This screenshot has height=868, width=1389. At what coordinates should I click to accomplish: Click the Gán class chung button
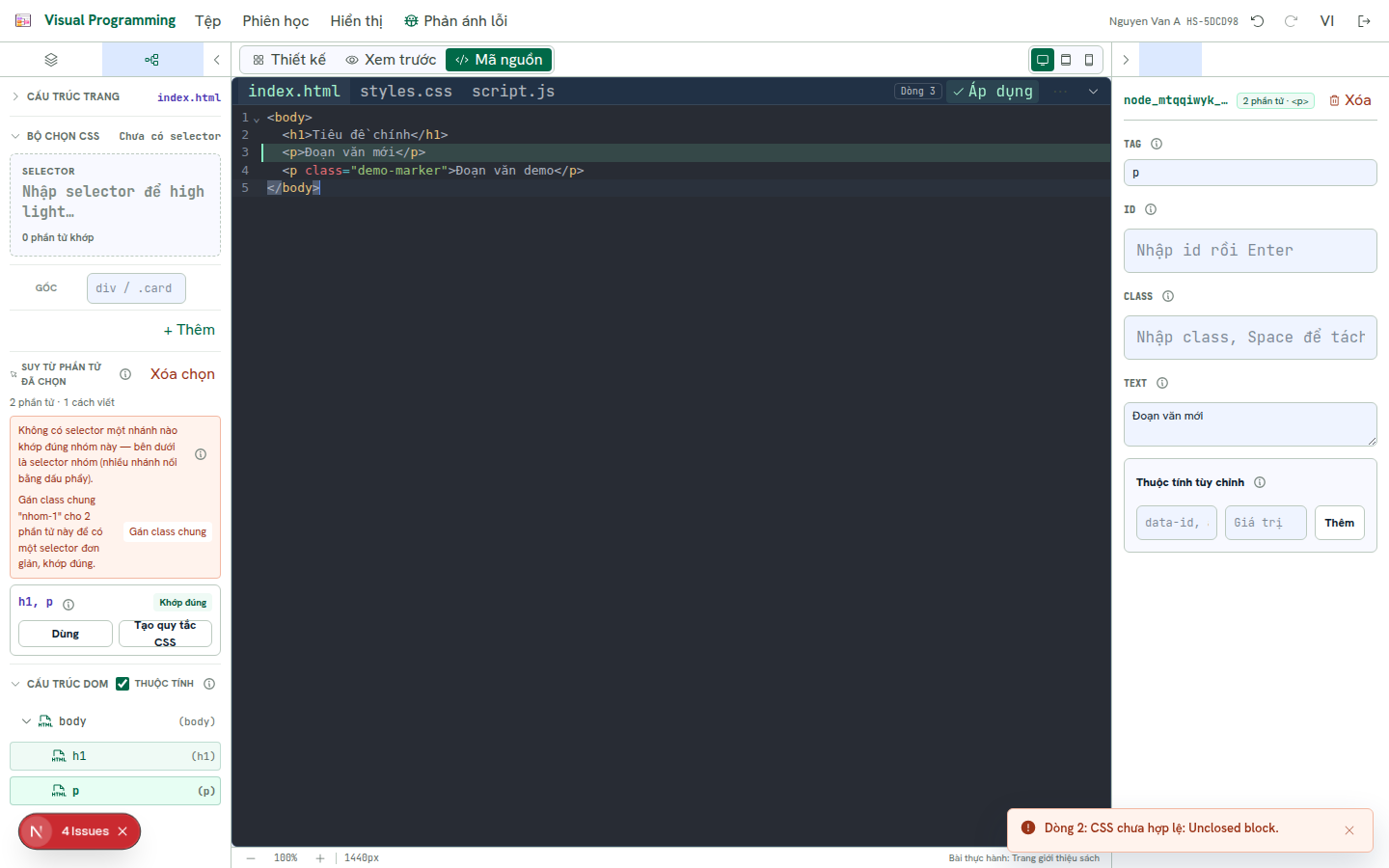pos(168,531)
